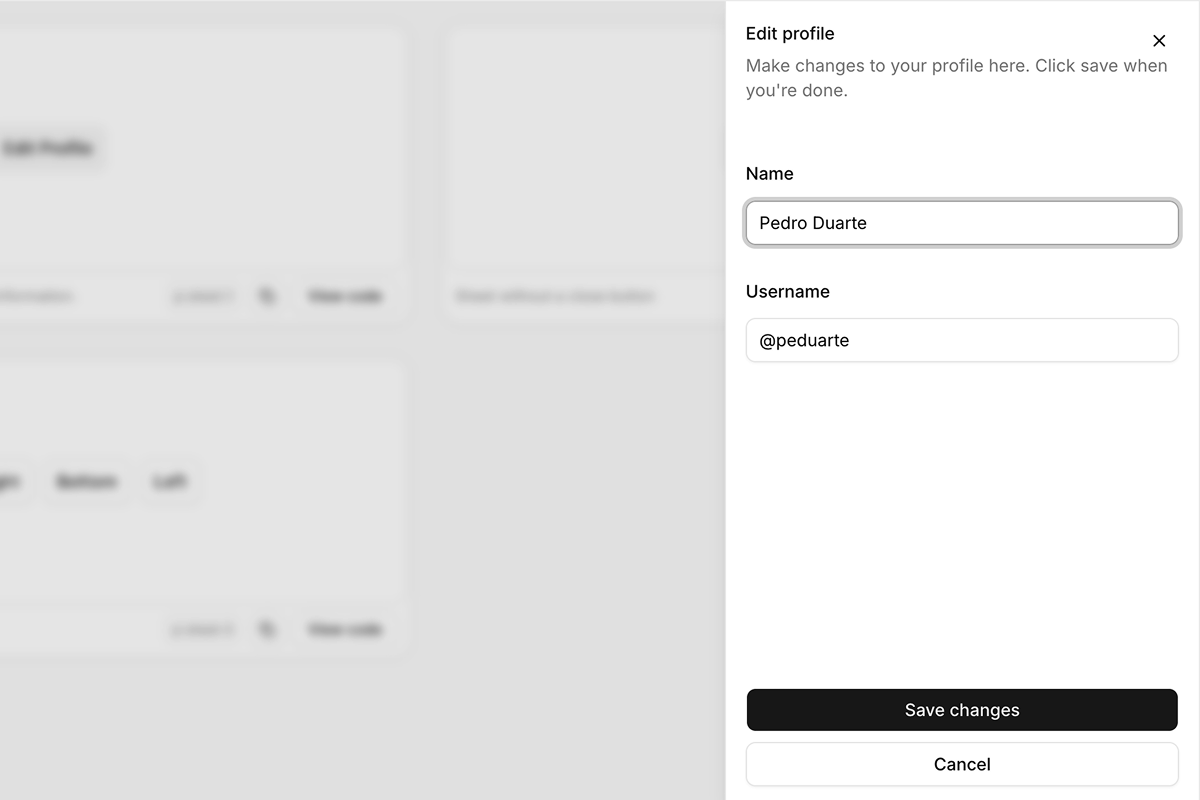Click the copy icon under the Edit Profile card
Viewport: 1200px width, 800px height.
[267, 296]
